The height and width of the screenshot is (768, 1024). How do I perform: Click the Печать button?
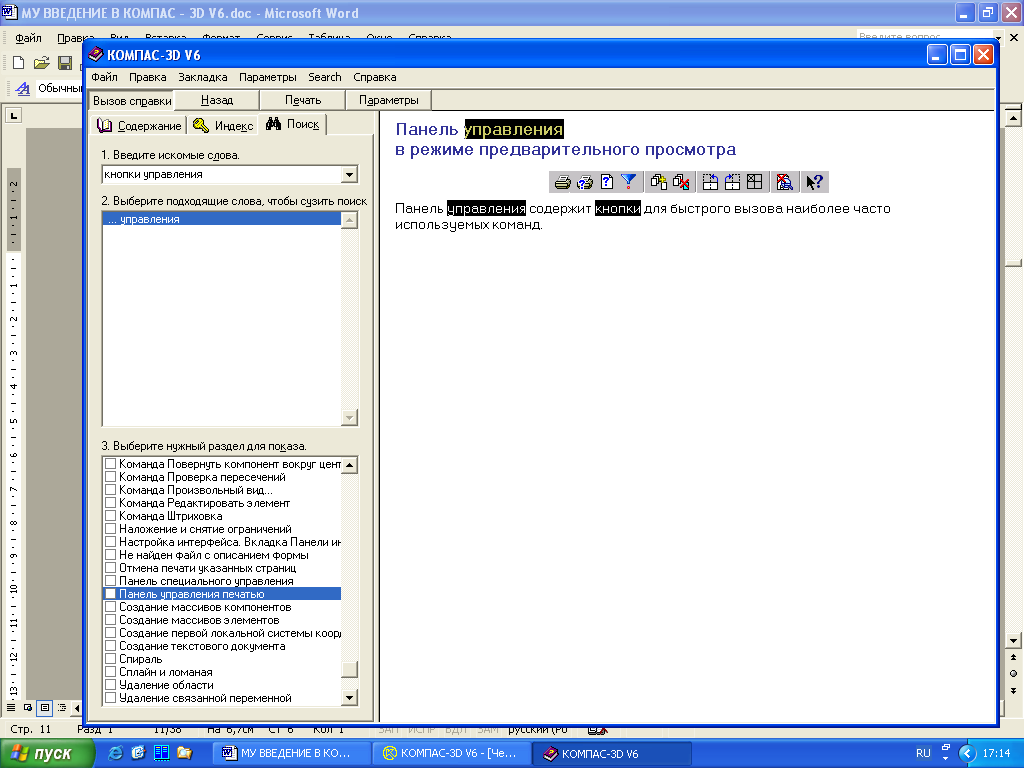pos(303,100)
